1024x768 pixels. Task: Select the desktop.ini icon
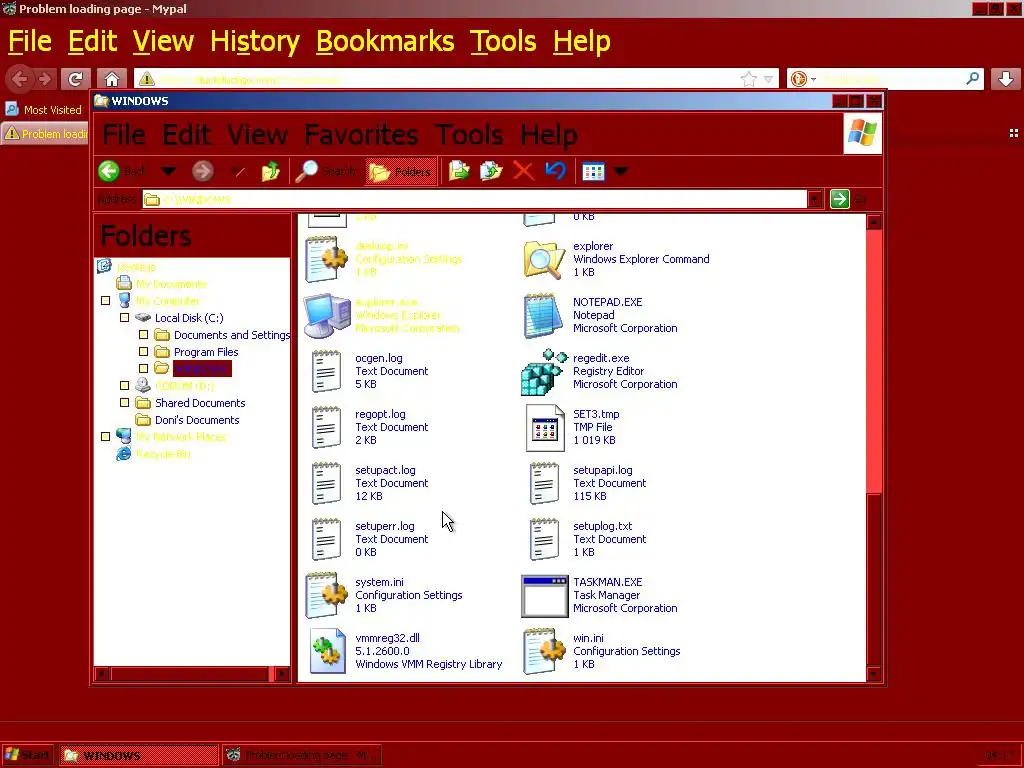pos(327,259)
